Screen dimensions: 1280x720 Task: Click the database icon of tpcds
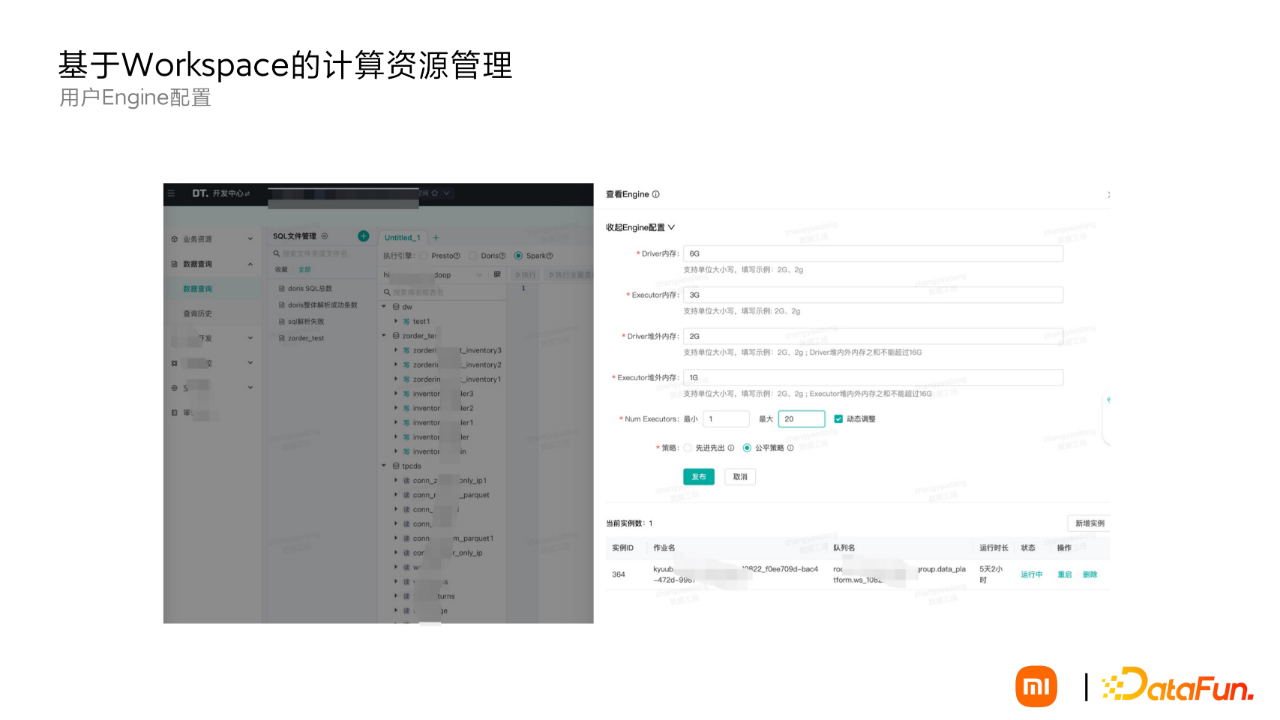point(396,466)
